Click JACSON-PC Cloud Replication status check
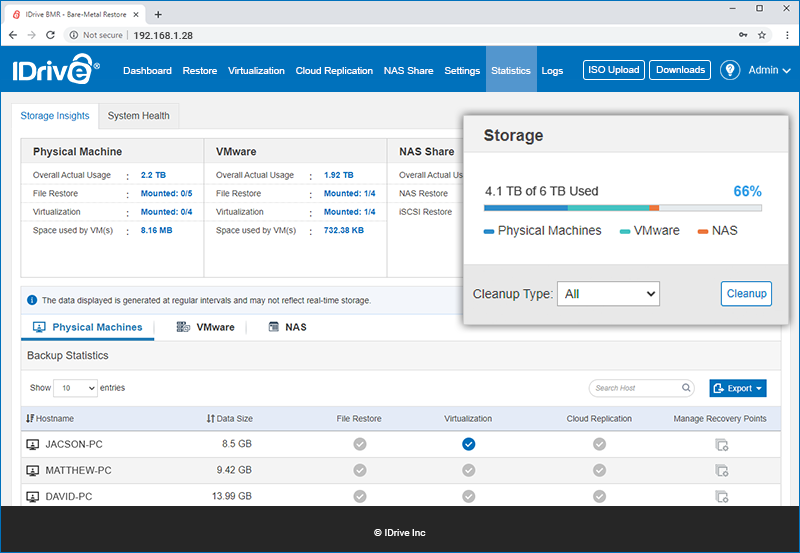800x553 pixels. click(x=599, y=444)
